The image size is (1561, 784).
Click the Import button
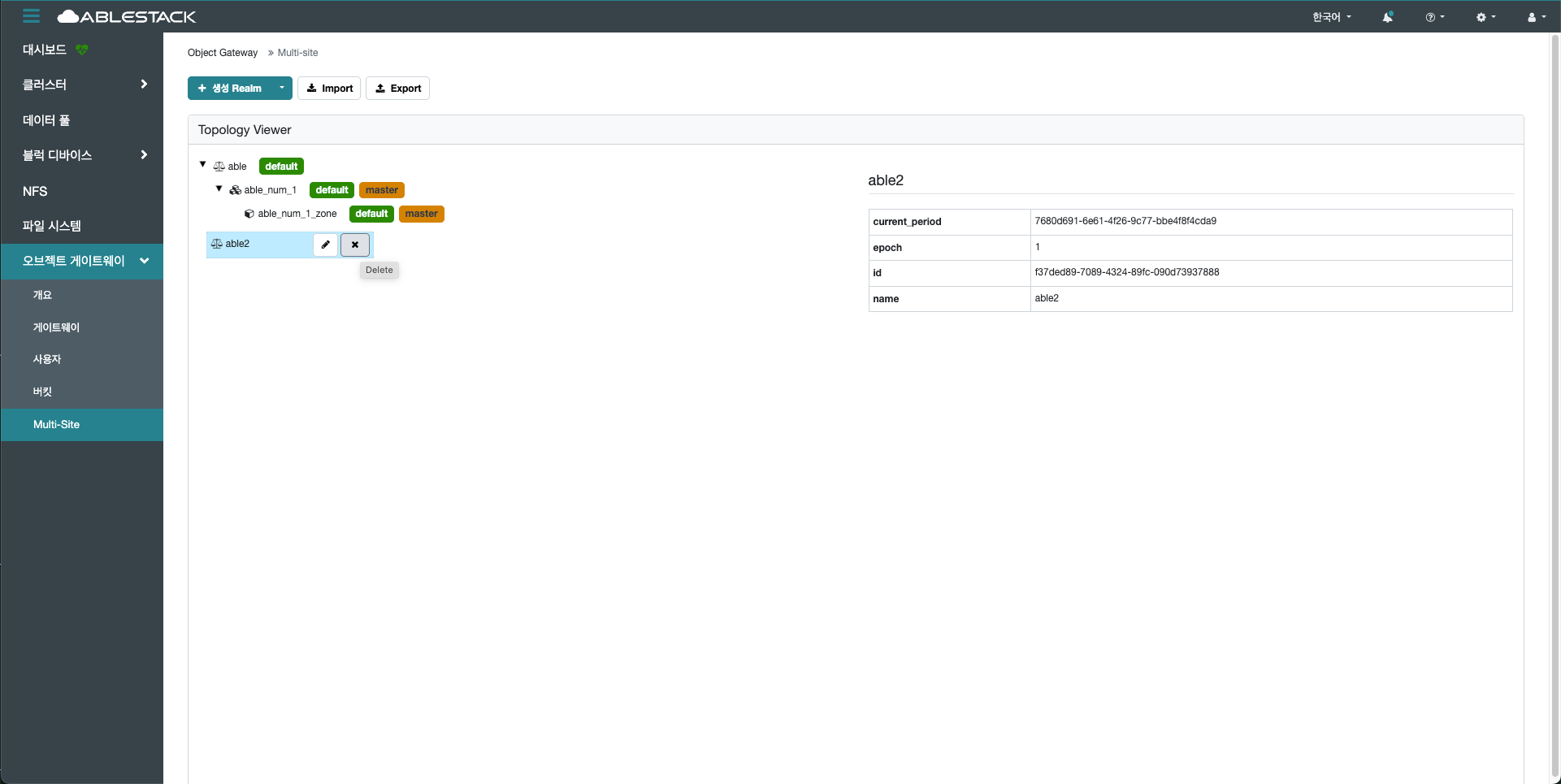pyautogui.click(x=329, y=88)
